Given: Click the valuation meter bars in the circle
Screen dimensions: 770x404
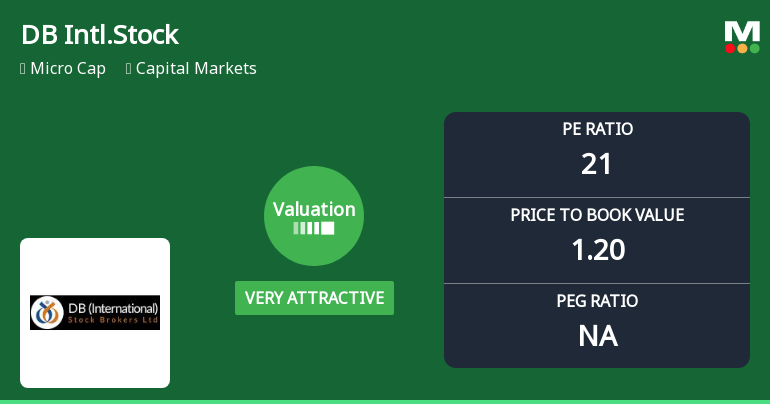Looking at the screenshot, I should [x=314, y=228].
